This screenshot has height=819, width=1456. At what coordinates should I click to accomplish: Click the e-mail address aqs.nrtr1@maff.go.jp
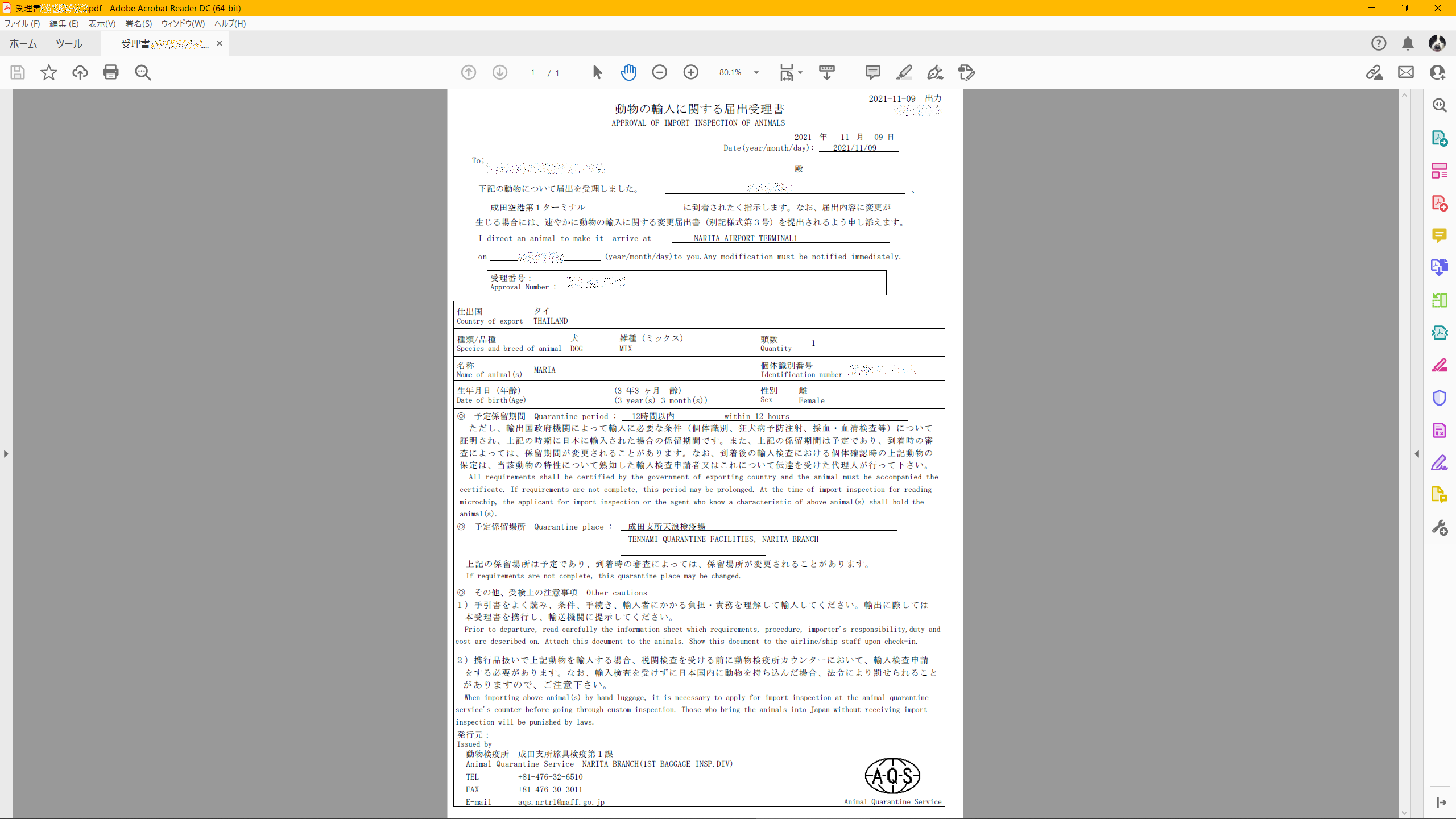click(561, 802)
